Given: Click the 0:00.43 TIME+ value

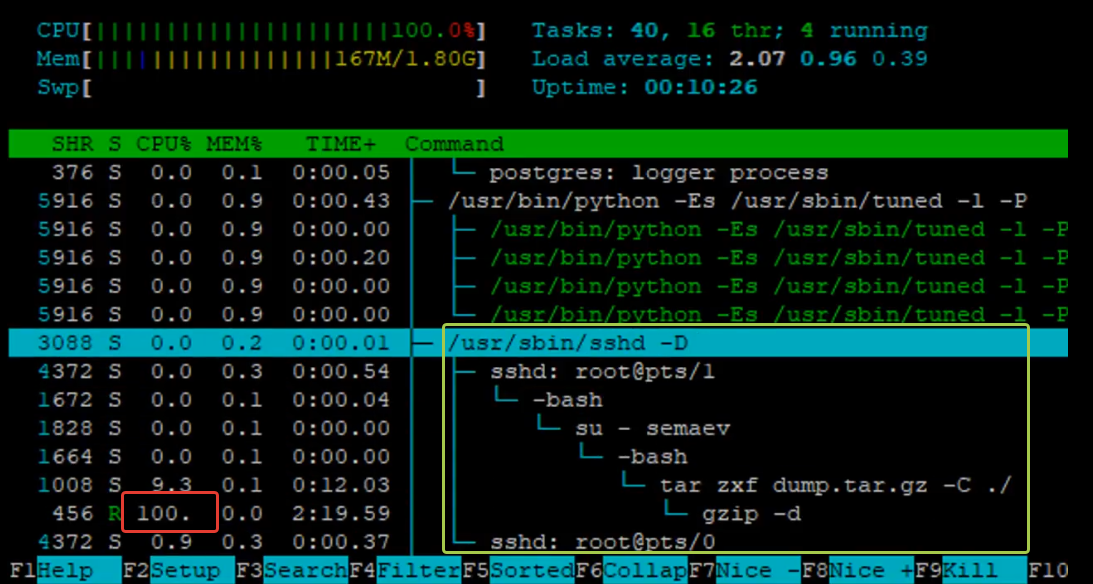Looking at the screenshot, I should pyautogui.click(x=341, y=201).
